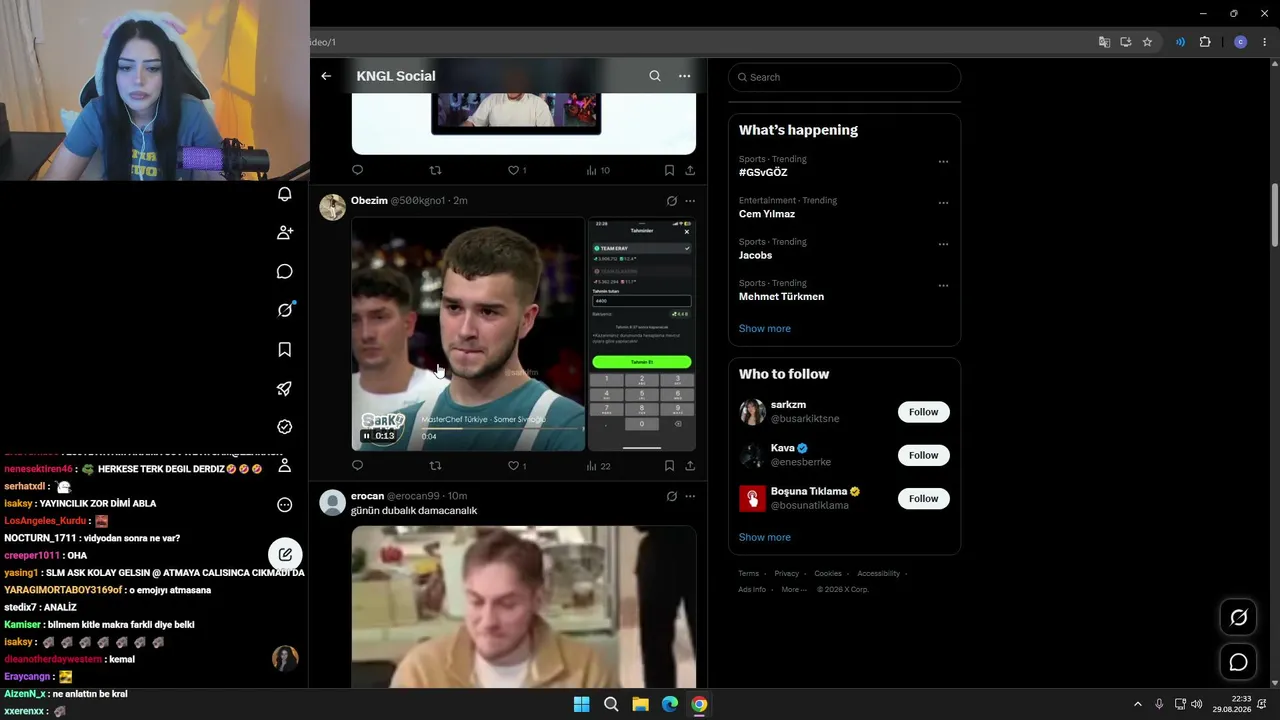This screenshot has width=1280, height=720.
Task: Open Profile person icon in sidebar
Action: click(285, 466)
